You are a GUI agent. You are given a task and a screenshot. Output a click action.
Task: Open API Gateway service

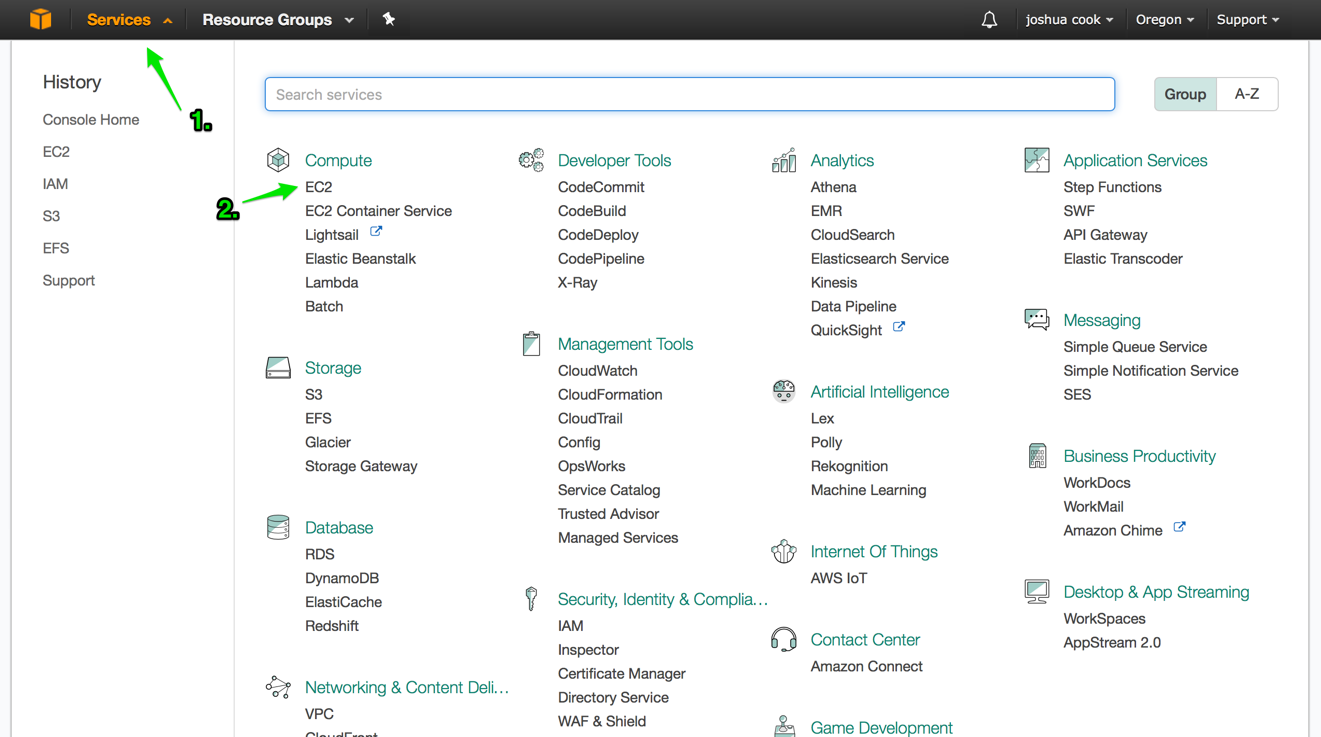[x=1105, y=235]
